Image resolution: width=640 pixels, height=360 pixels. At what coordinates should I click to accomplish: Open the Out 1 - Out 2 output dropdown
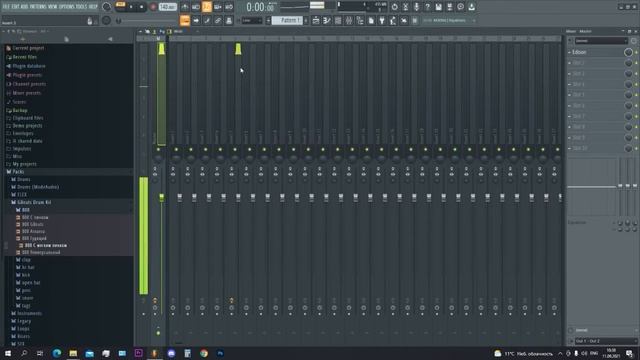[605, 341]
